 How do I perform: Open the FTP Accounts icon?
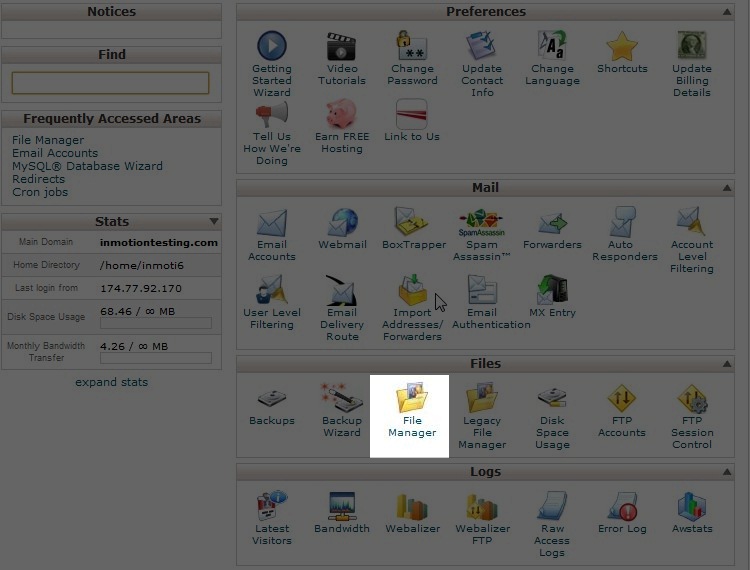(621, 398)
